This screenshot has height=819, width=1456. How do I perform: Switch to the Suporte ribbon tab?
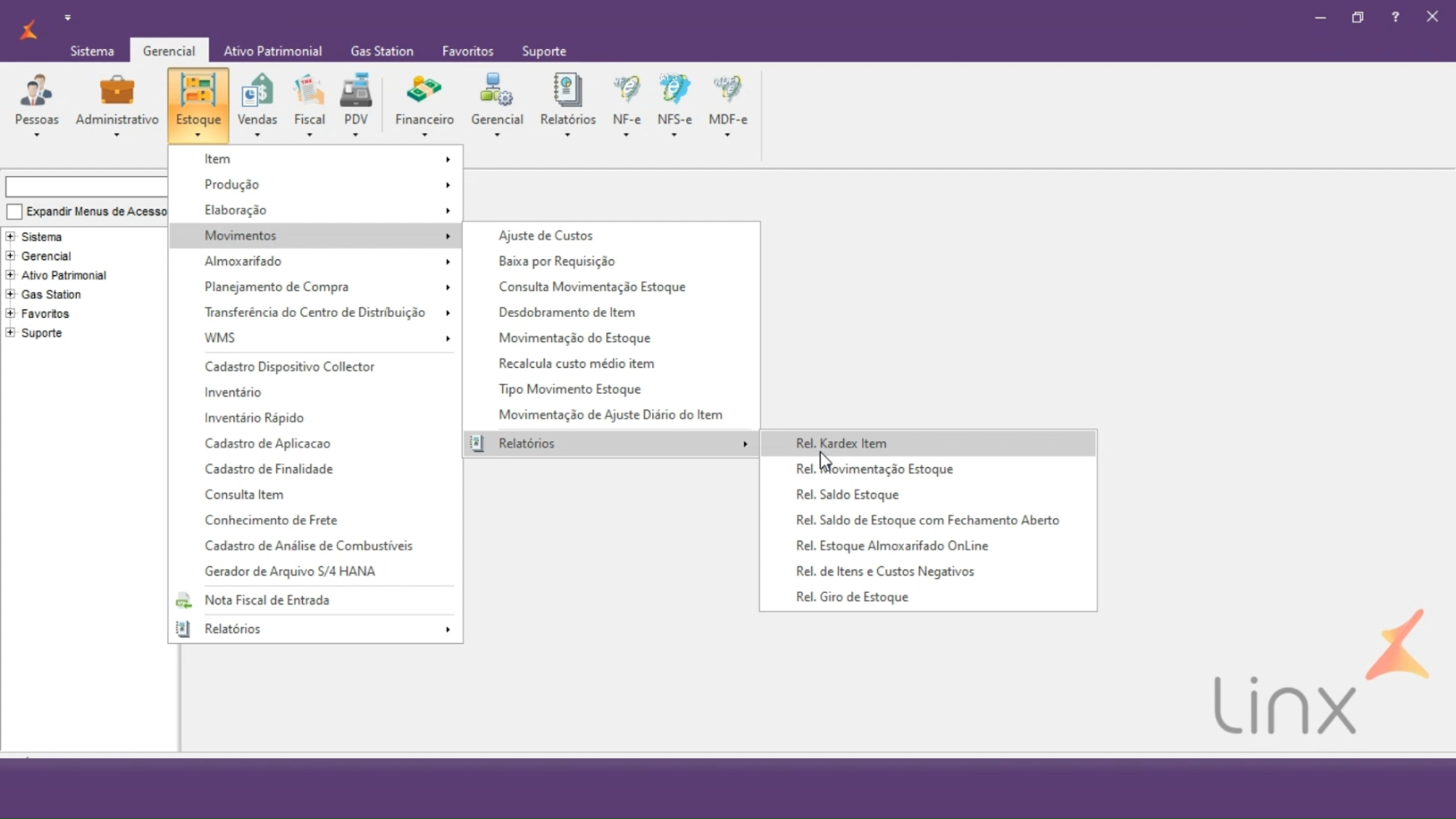click(x=544, y=51)
